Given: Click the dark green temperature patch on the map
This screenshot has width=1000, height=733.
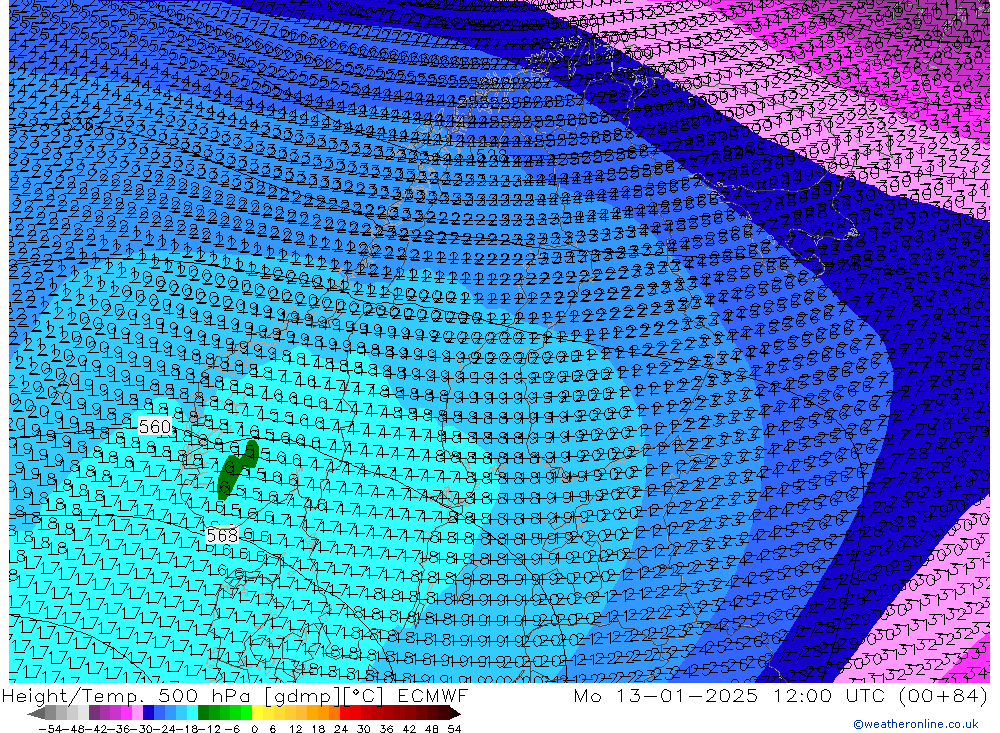Looking at the screenshot, I should click(237, 469).
